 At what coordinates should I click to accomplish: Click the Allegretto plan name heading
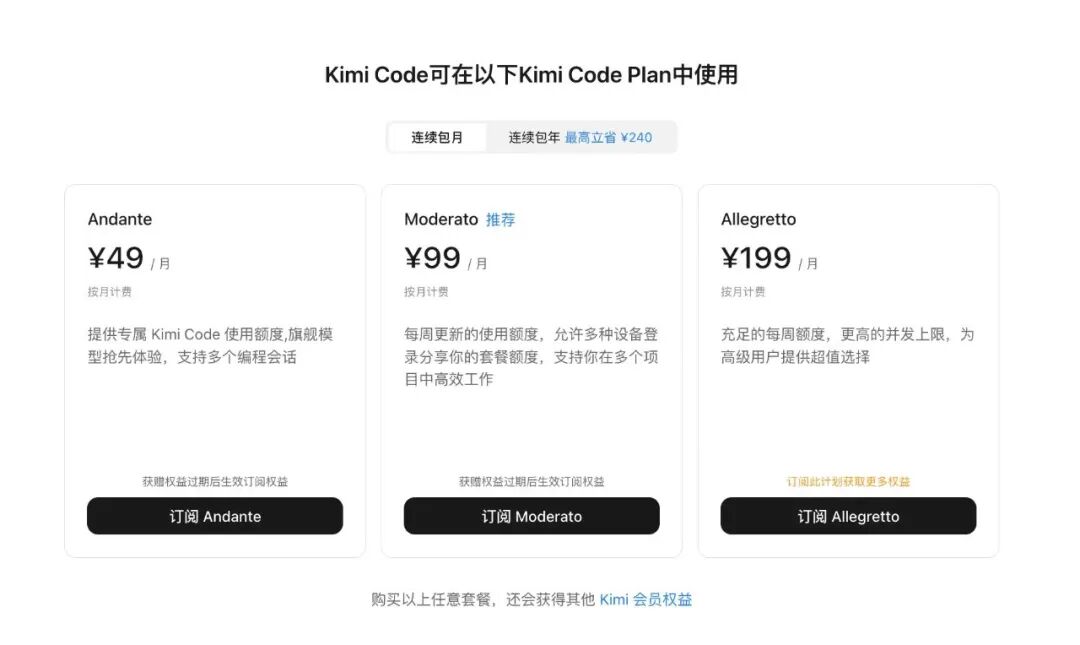pyautogui.click(x=758, y=219)
